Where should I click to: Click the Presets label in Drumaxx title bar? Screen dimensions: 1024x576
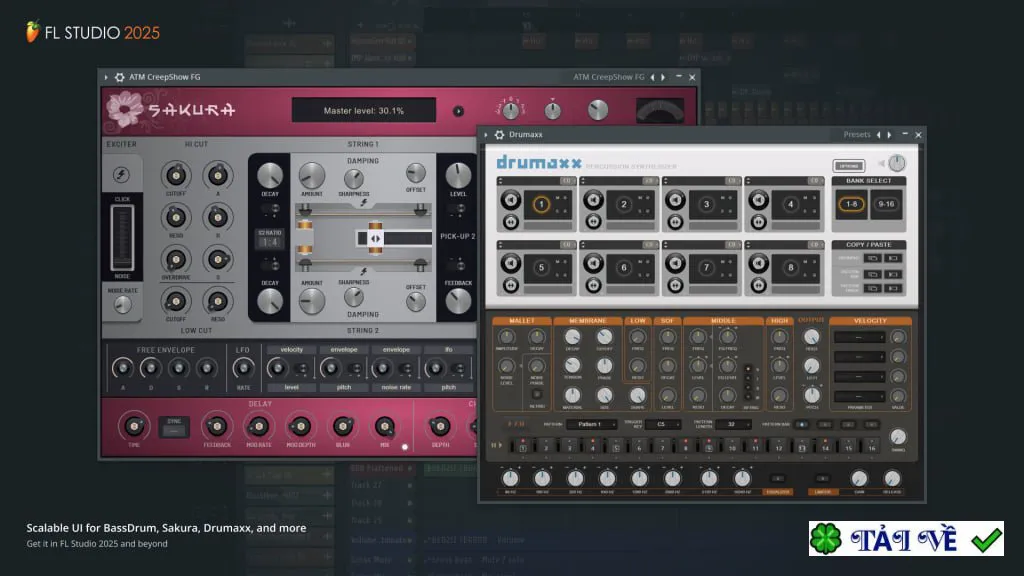pos(856,135)
